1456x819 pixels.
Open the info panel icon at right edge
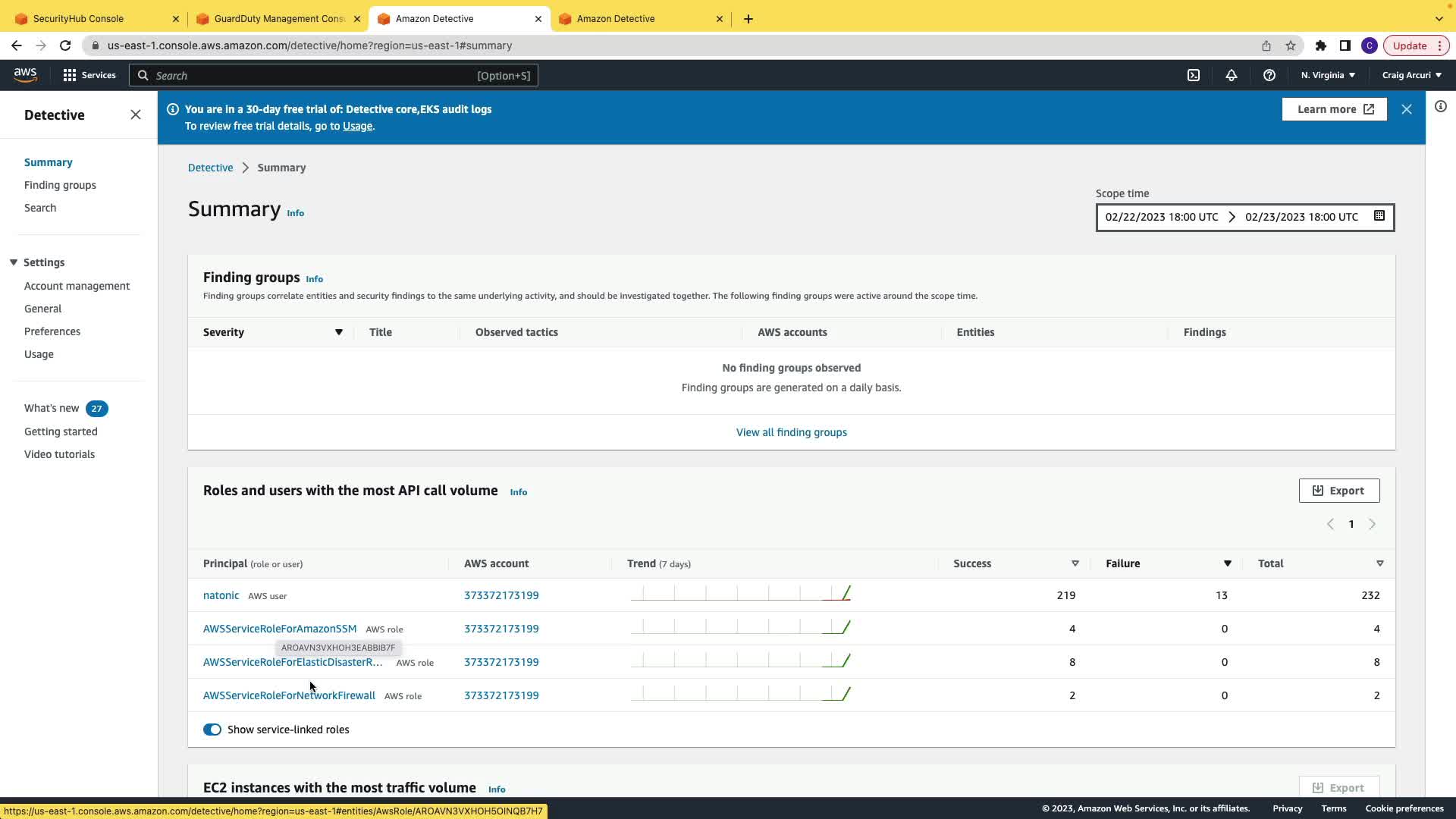click(1441, 107)
